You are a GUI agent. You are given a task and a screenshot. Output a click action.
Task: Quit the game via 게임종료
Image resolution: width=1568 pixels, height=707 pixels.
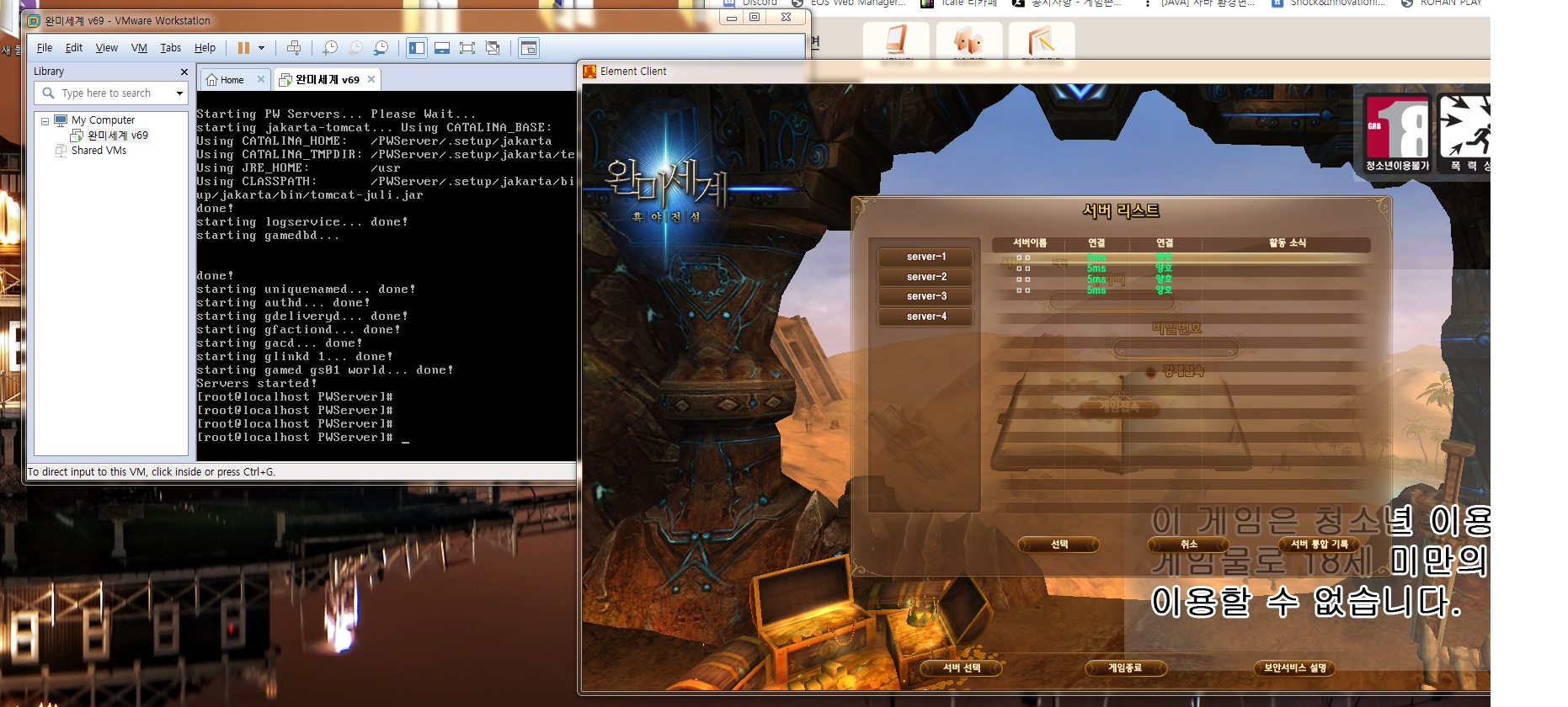[x=1125, y=668]
